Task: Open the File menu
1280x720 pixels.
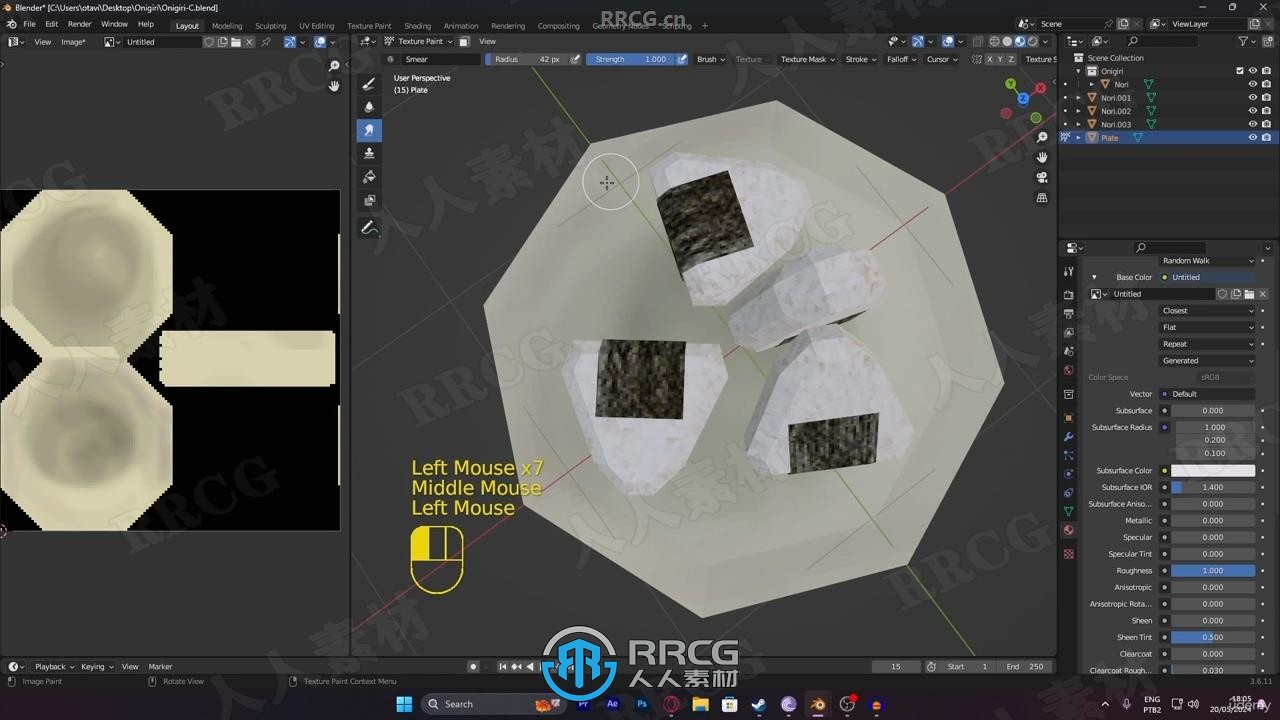Action: (29, 24)
